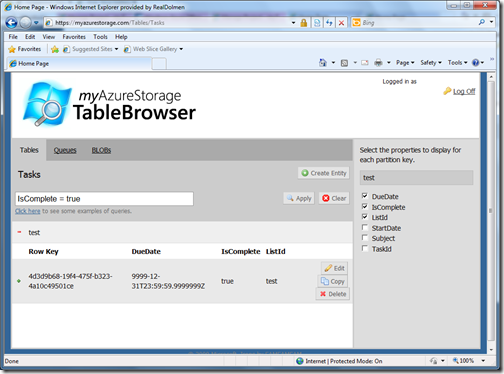Click the browser Forward arrow button

(25, 23)
